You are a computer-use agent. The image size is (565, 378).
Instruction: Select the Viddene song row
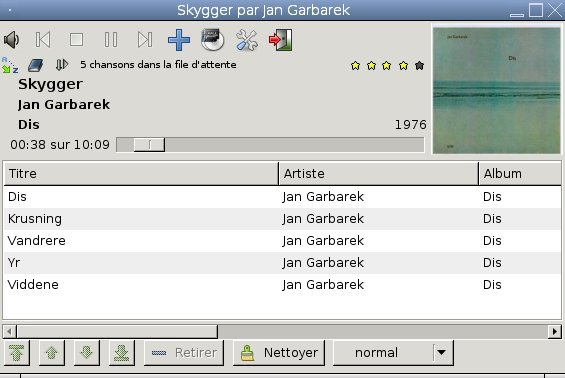[282, 285]
